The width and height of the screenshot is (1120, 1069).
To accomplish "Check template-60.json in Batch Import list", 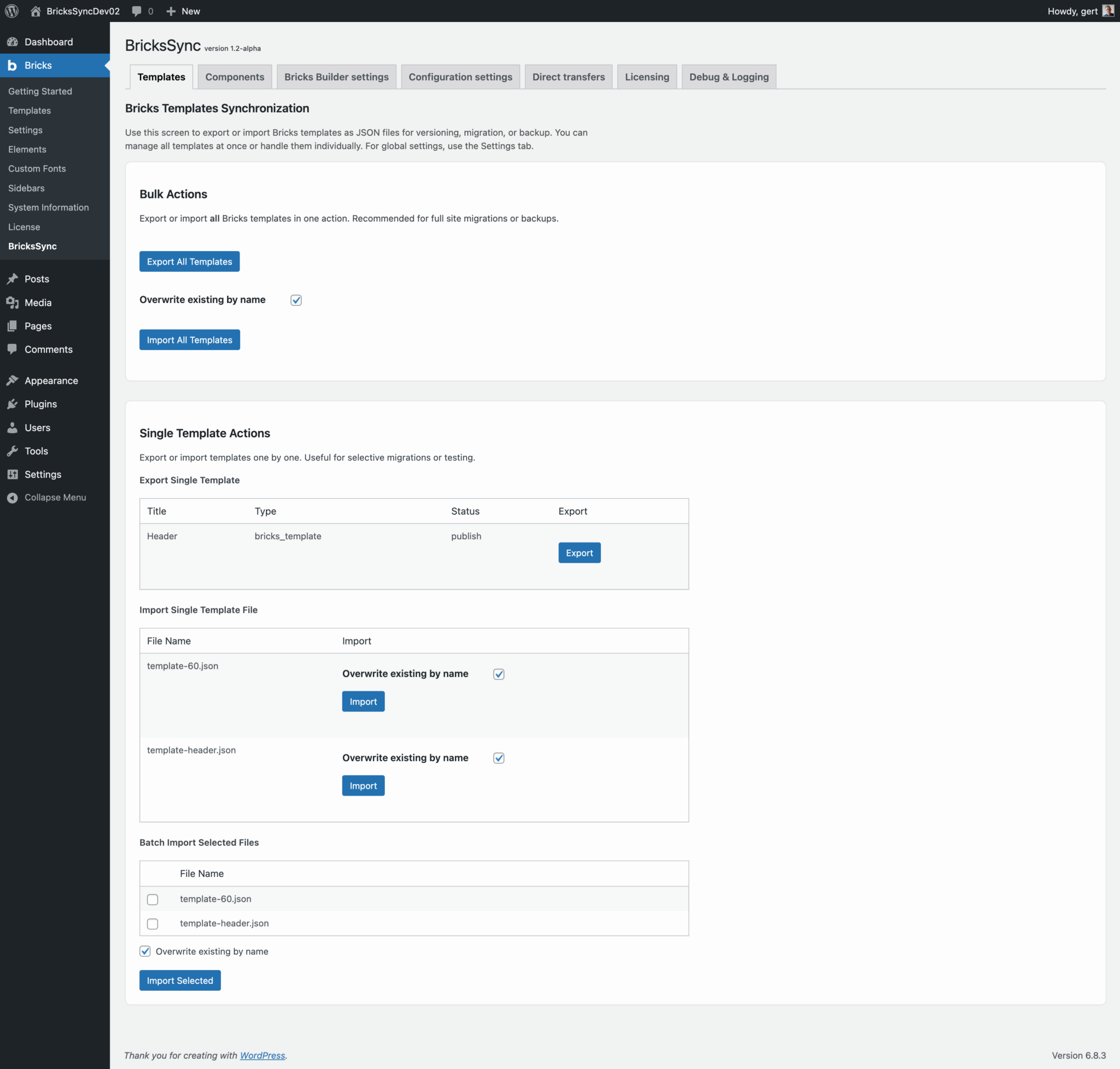I will (x=152, y=899).
